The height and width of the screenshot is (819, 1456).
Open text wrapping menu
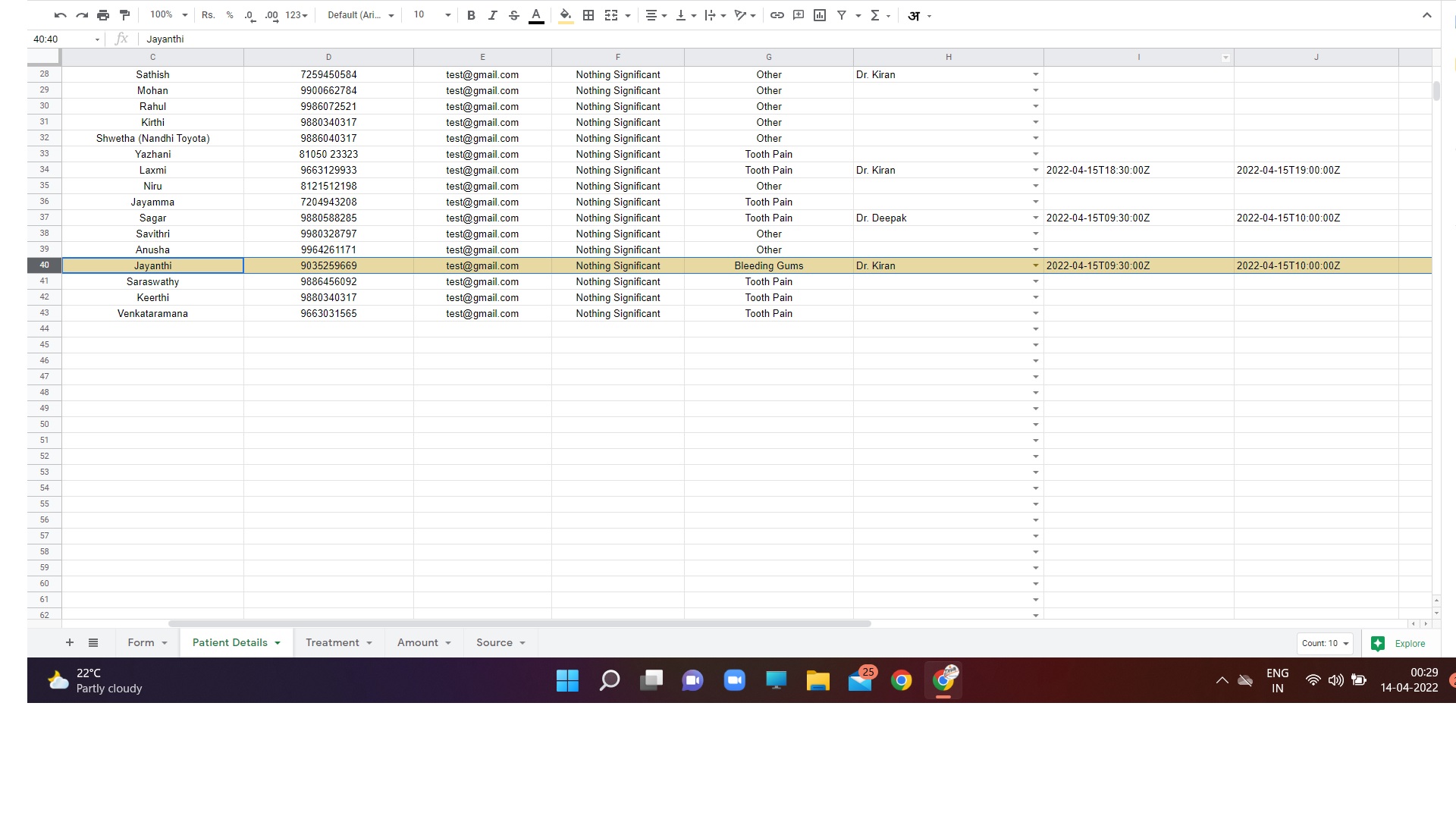coord(715,15)
